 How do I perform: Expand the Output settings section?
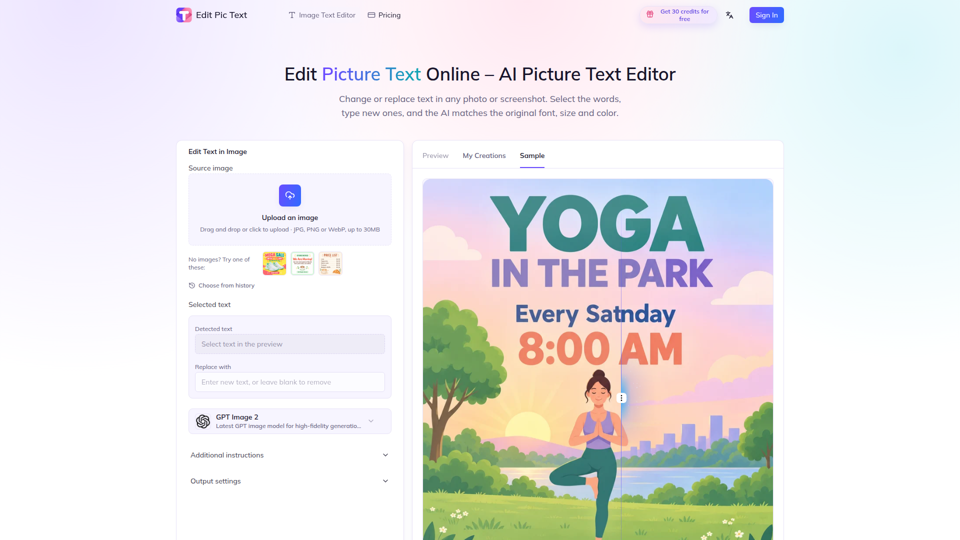tap(290, 481)
